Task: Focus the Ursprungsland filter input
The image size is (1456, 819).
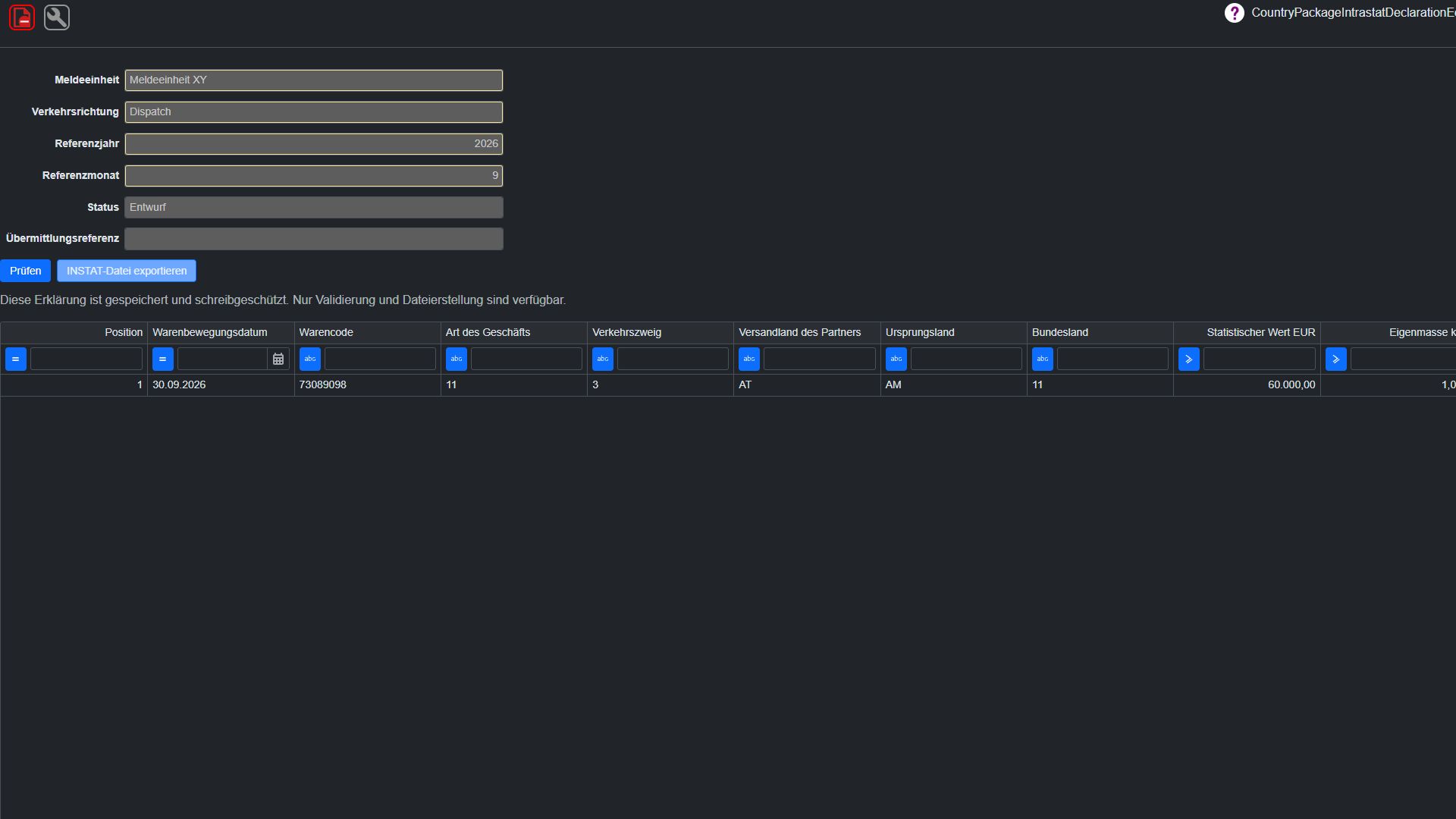Action: tap(966, 359)
